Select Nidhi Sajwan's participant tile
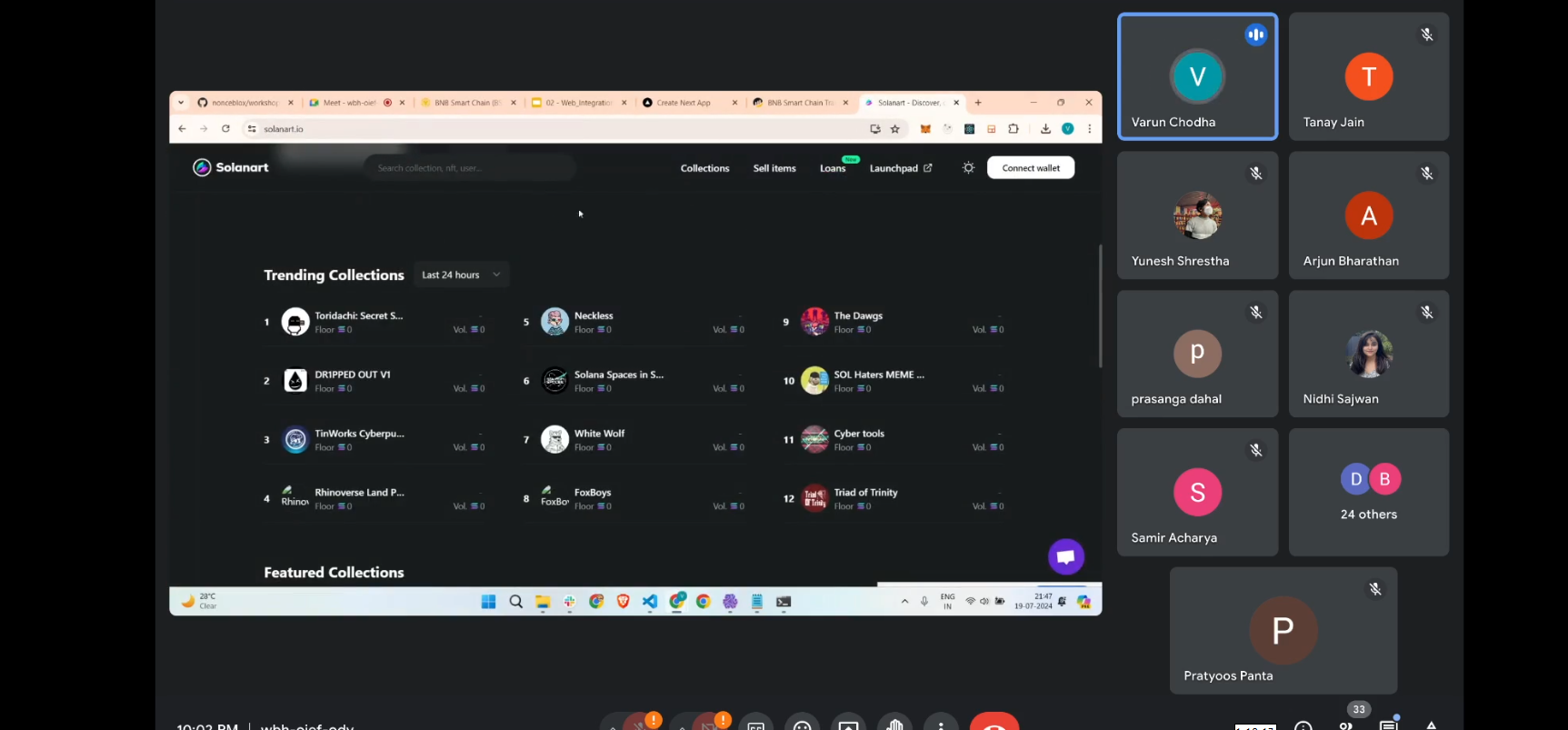 tap(1369, 354)
